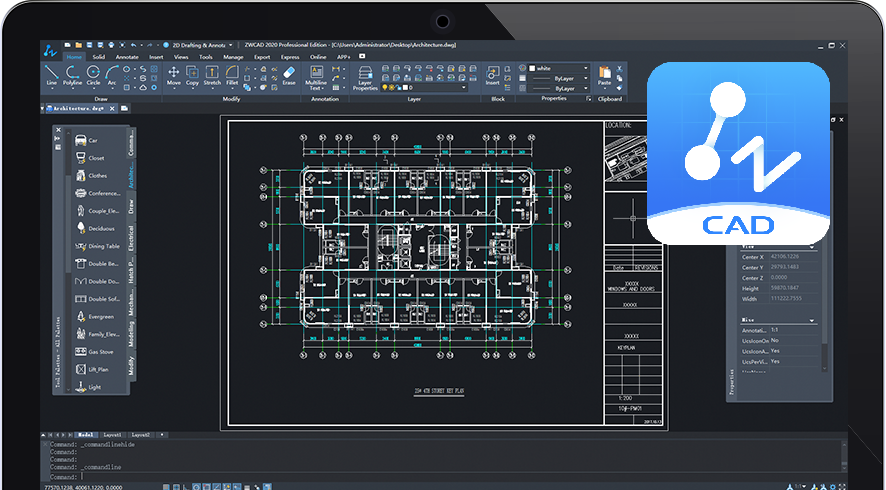Click into the Command input line
This screenshot has width=886, height=490.
tap(446, 477)
